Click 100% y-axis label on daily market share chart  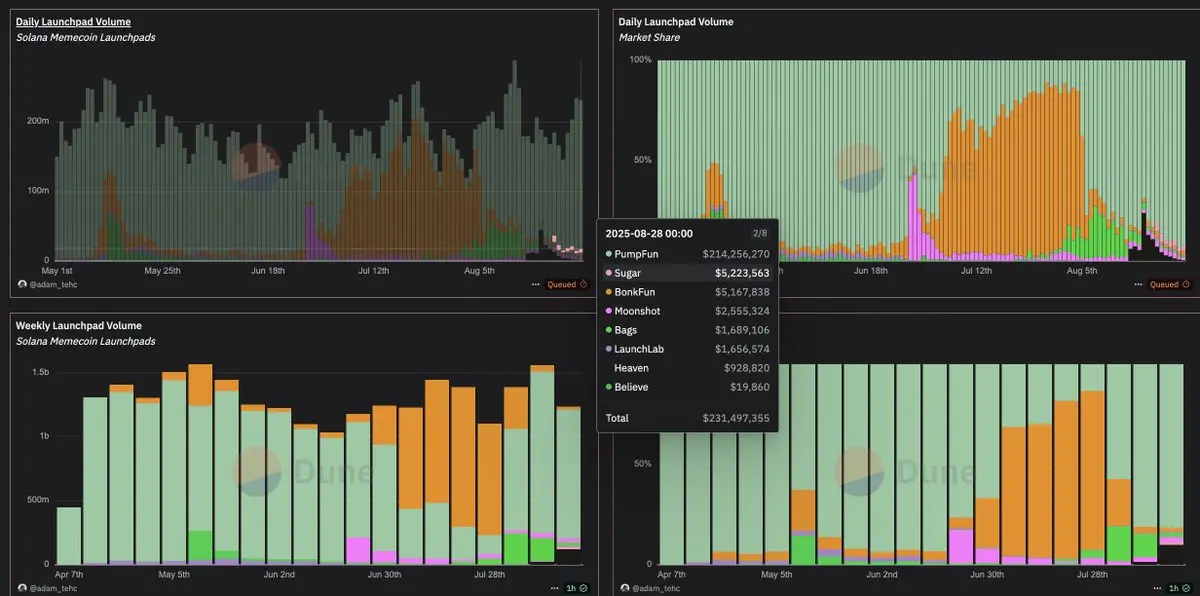(x=641, y=60)
